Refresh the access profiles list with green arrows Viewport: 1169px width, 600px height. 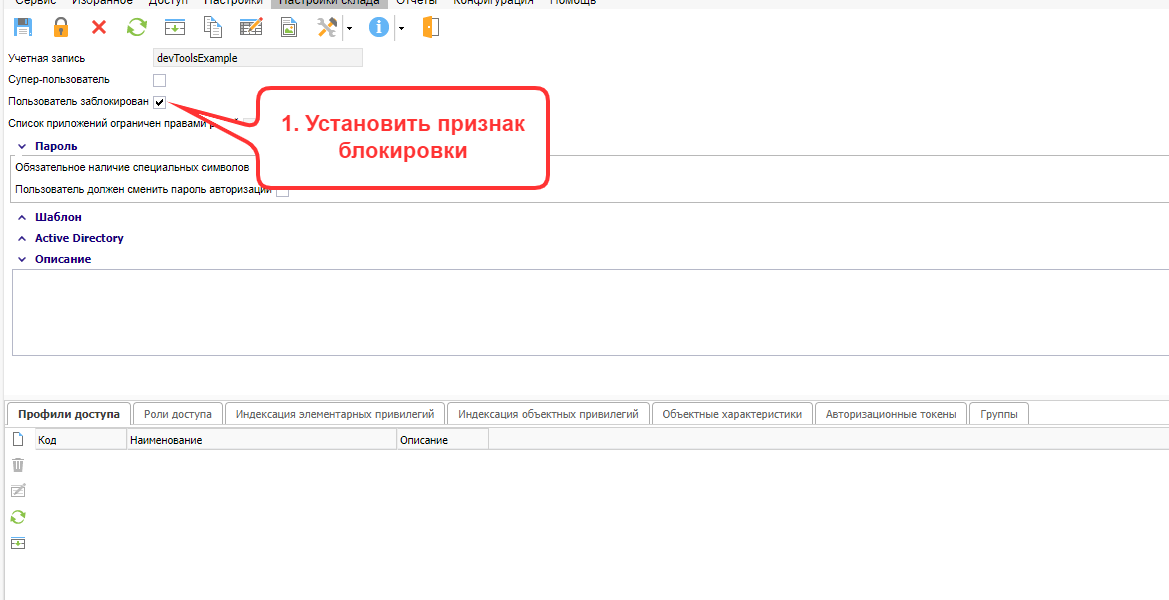(17, 517)
